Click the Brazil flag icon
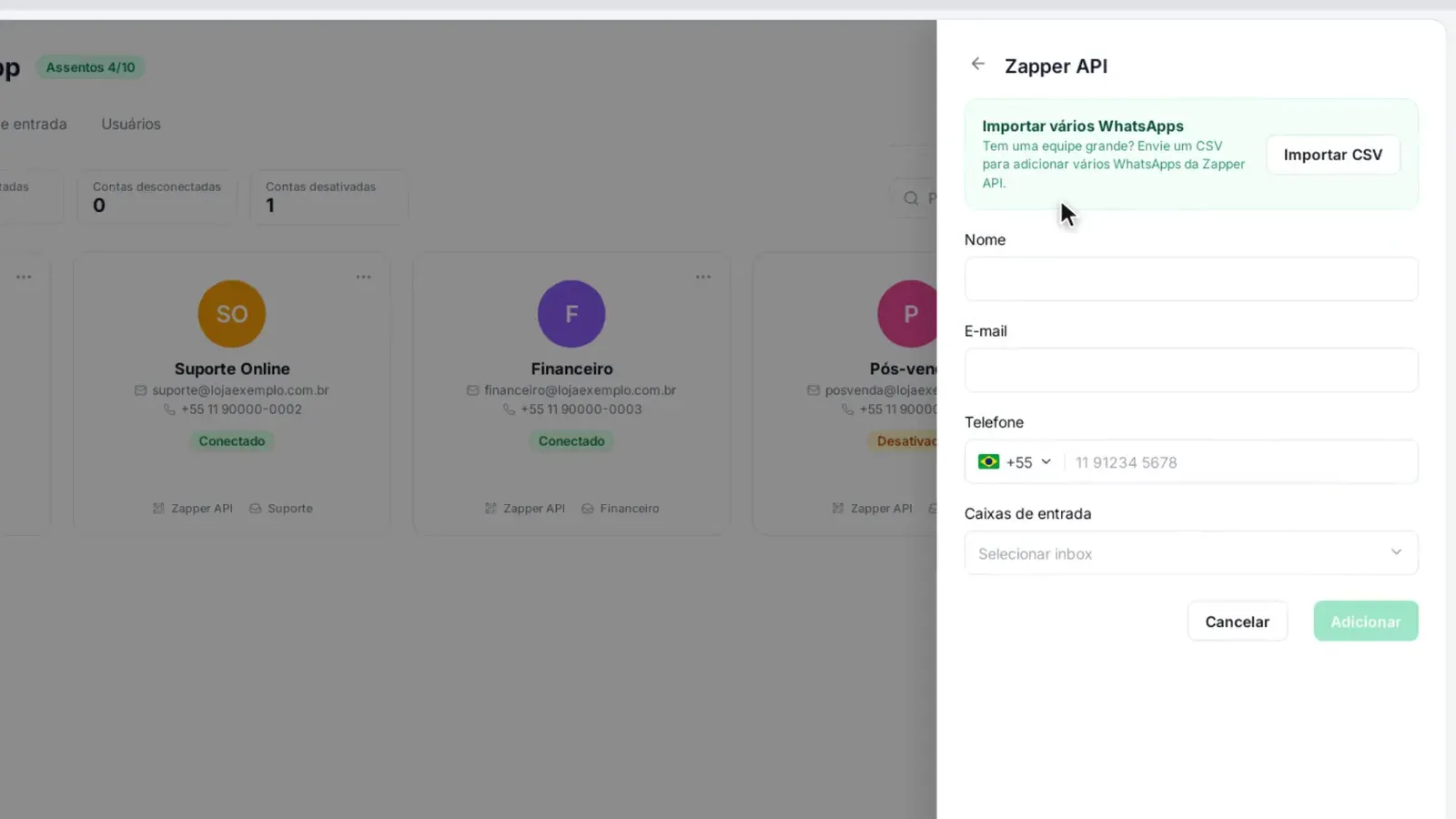 988,462
